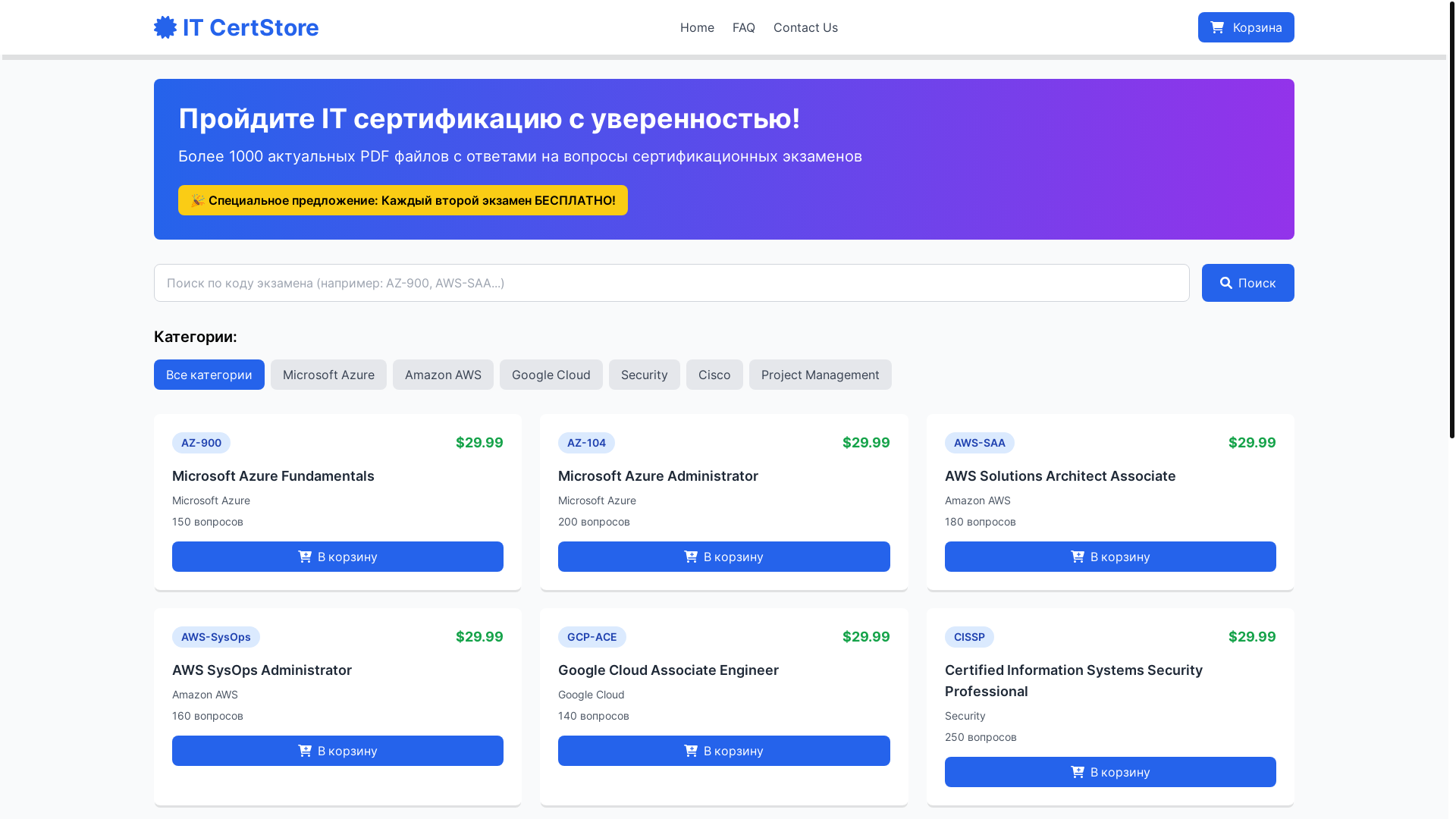Filter by Project Management category
The height and width of the screenshot is (819, 1456).
tap(821, 375)
